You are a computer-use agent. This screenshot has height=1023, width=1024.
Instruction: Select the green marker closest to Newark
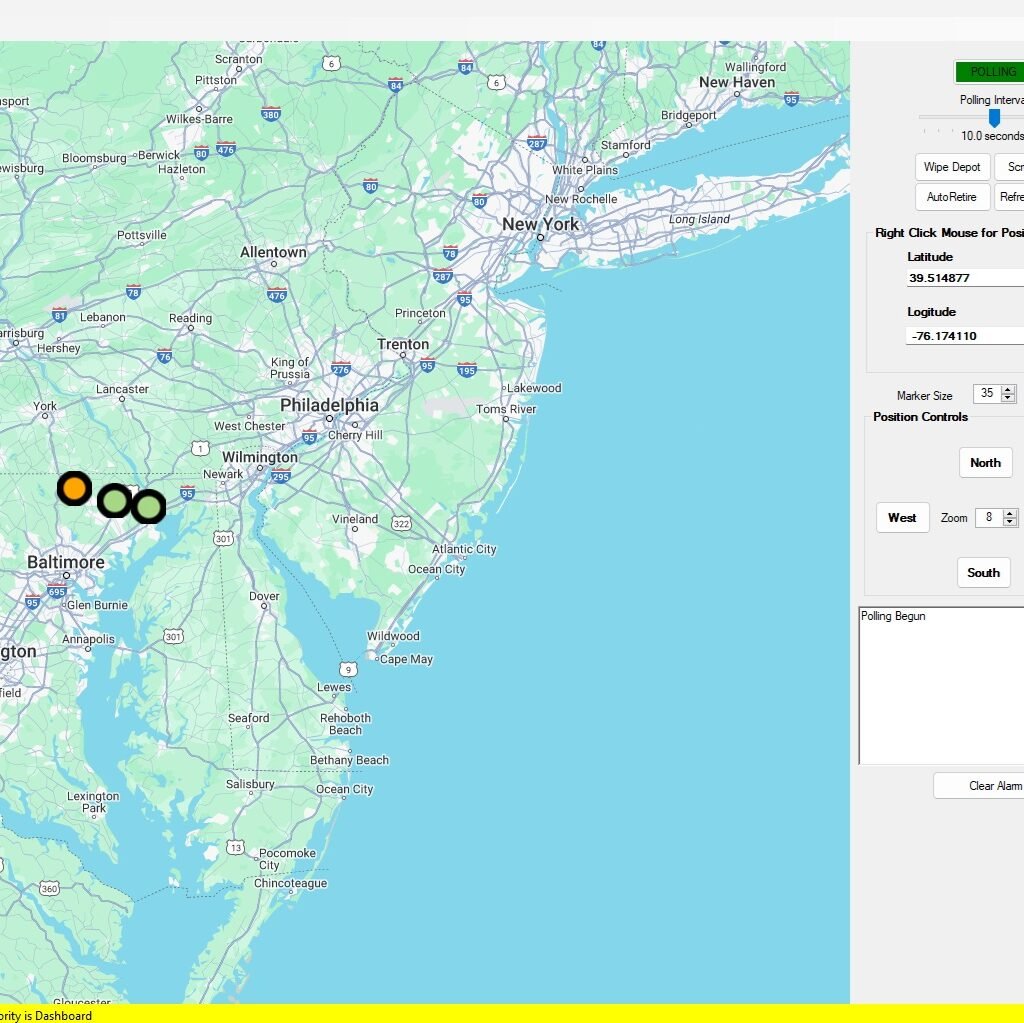pyautogui.click(x=149, y=507)
